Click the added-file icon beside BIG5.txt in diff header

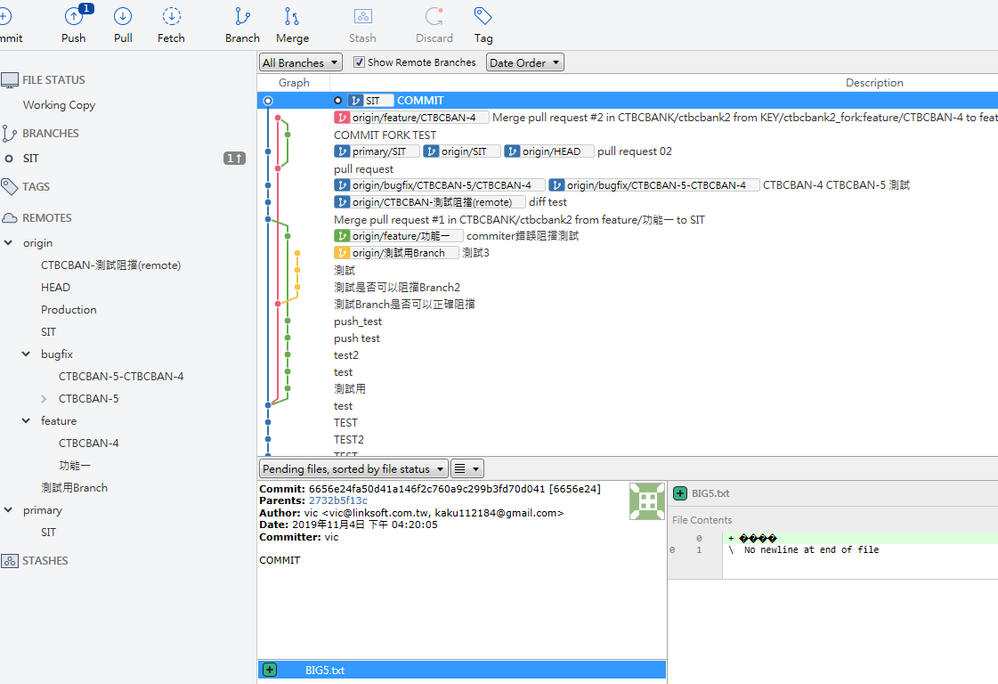tap(680, 493)
